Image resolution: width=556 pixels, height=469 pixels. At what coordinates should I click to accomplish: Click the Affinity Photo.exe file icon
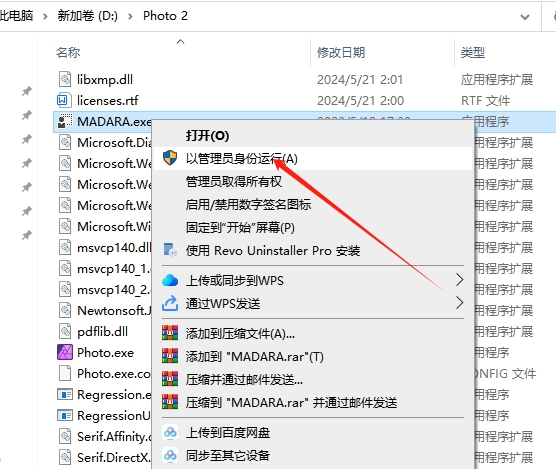pos(65,352)
